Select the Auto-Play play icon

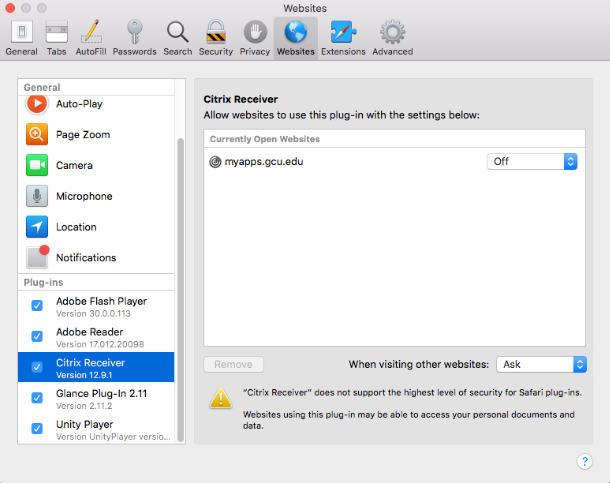37,104
